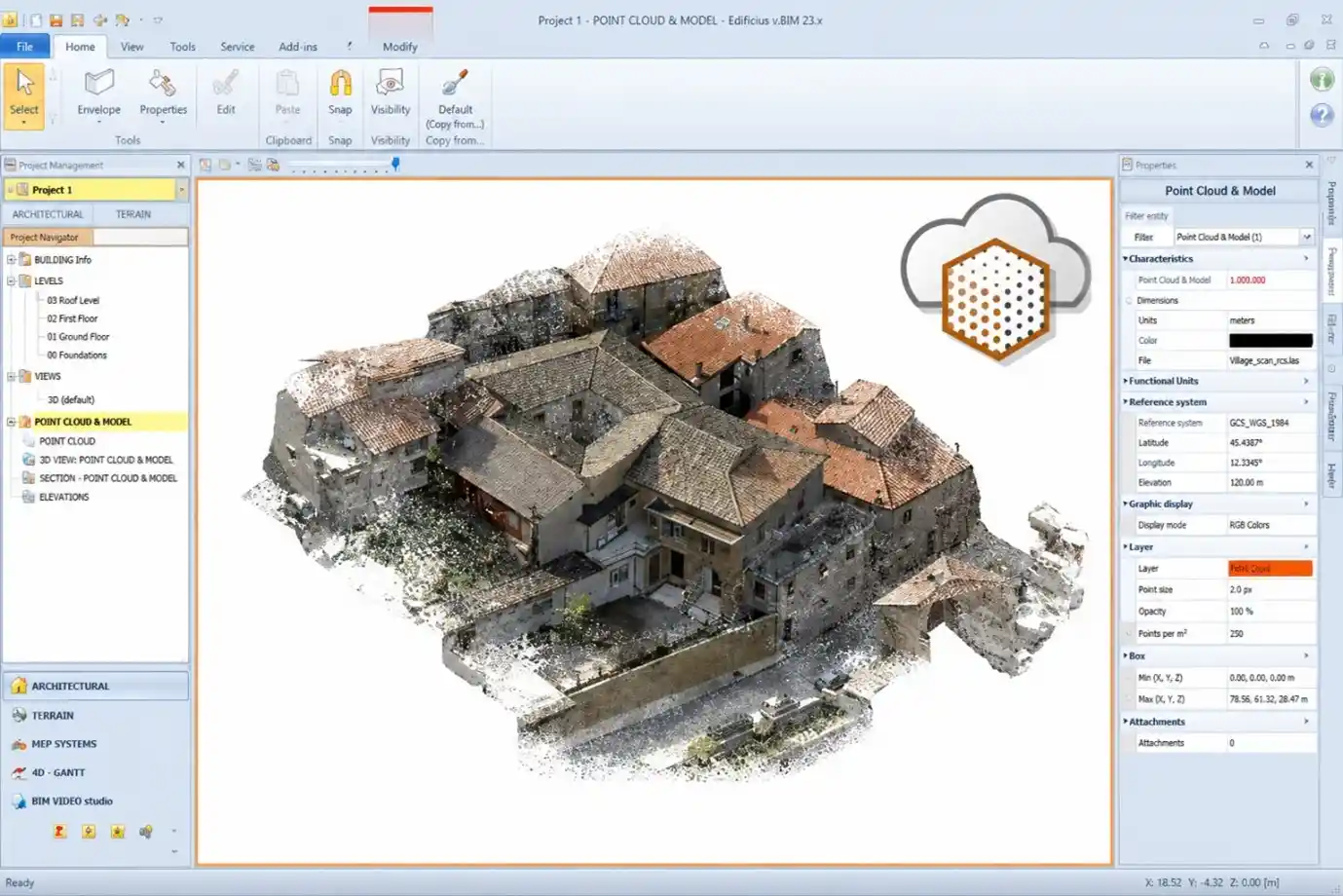This screenshot has width=1343, height=896.
Task: Expand BUILDING Info tree node
Action: 11,260
